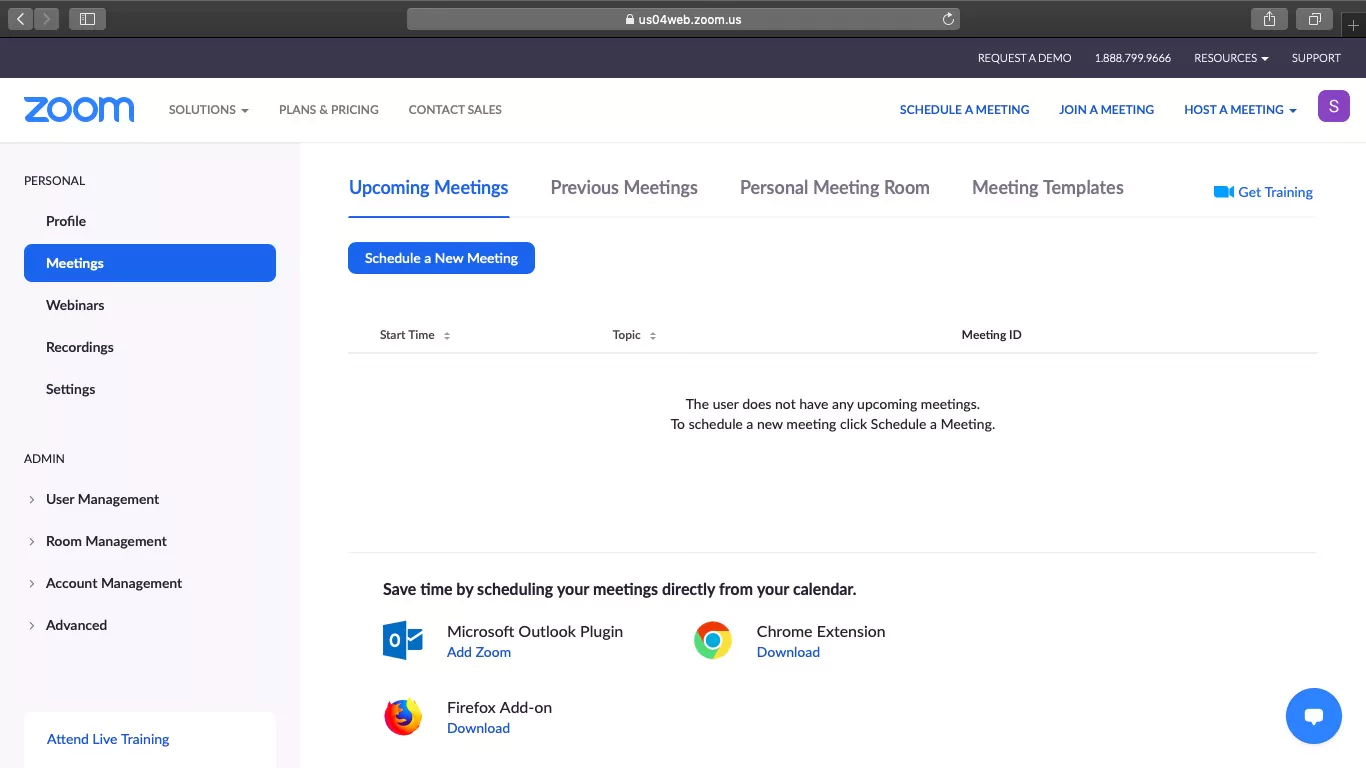Click the Zoom logo
The height and width of the screenshot is (768, 1366).
(79, 110)
